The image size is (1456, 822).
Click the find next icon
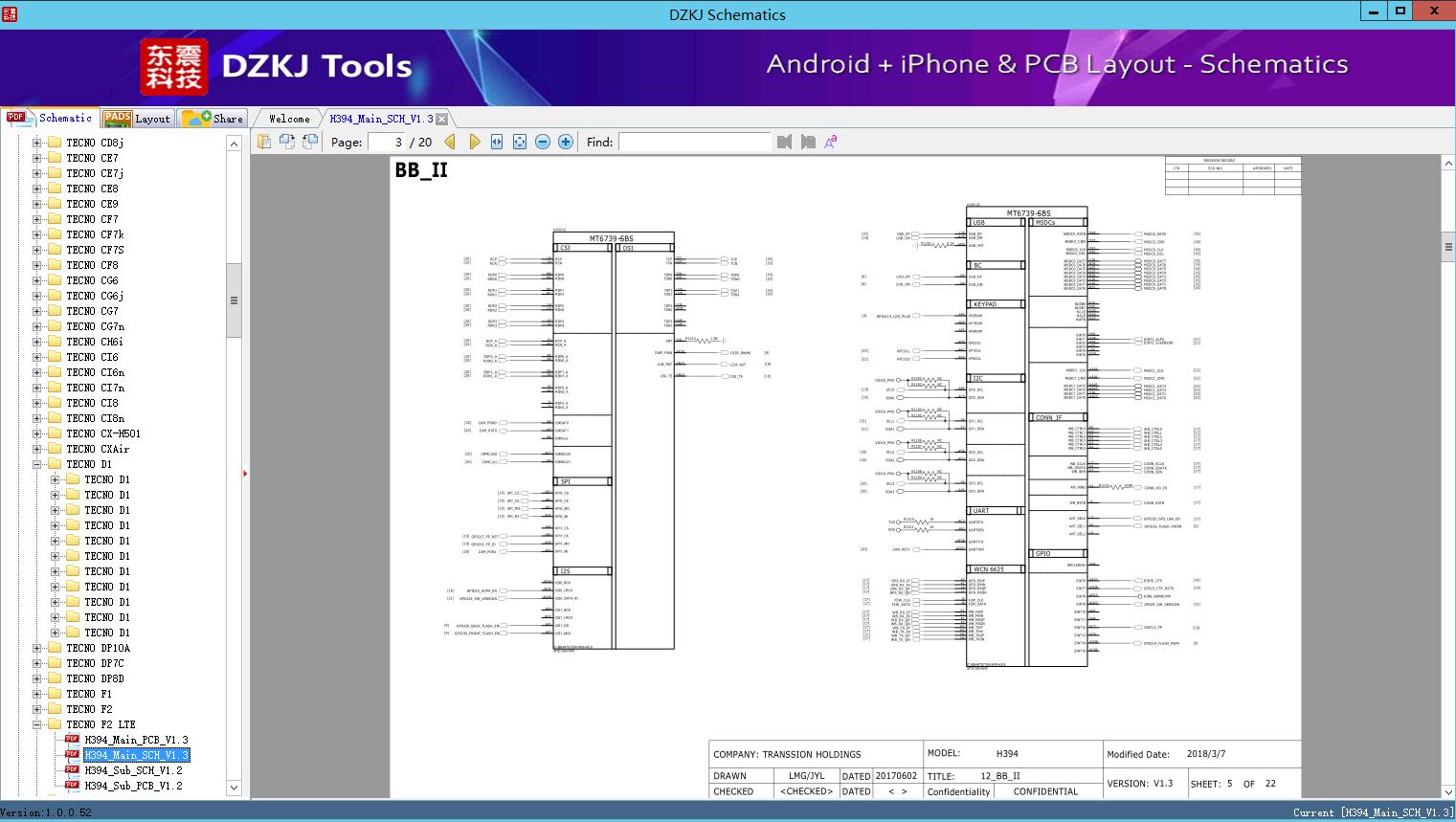coord(808,142)
